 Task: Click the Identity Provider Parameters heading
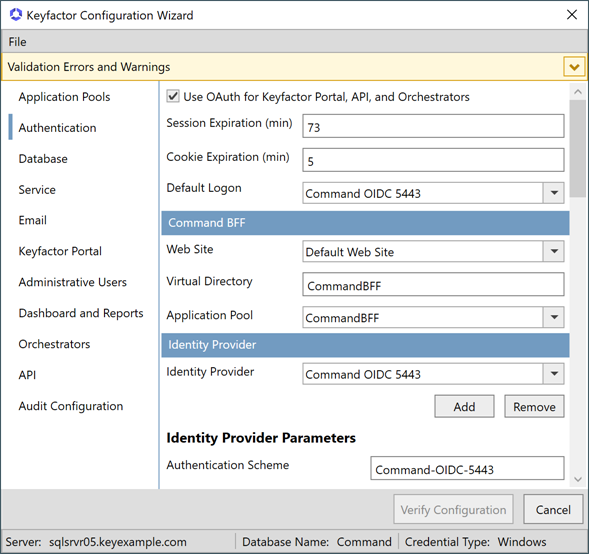point(261,438)
